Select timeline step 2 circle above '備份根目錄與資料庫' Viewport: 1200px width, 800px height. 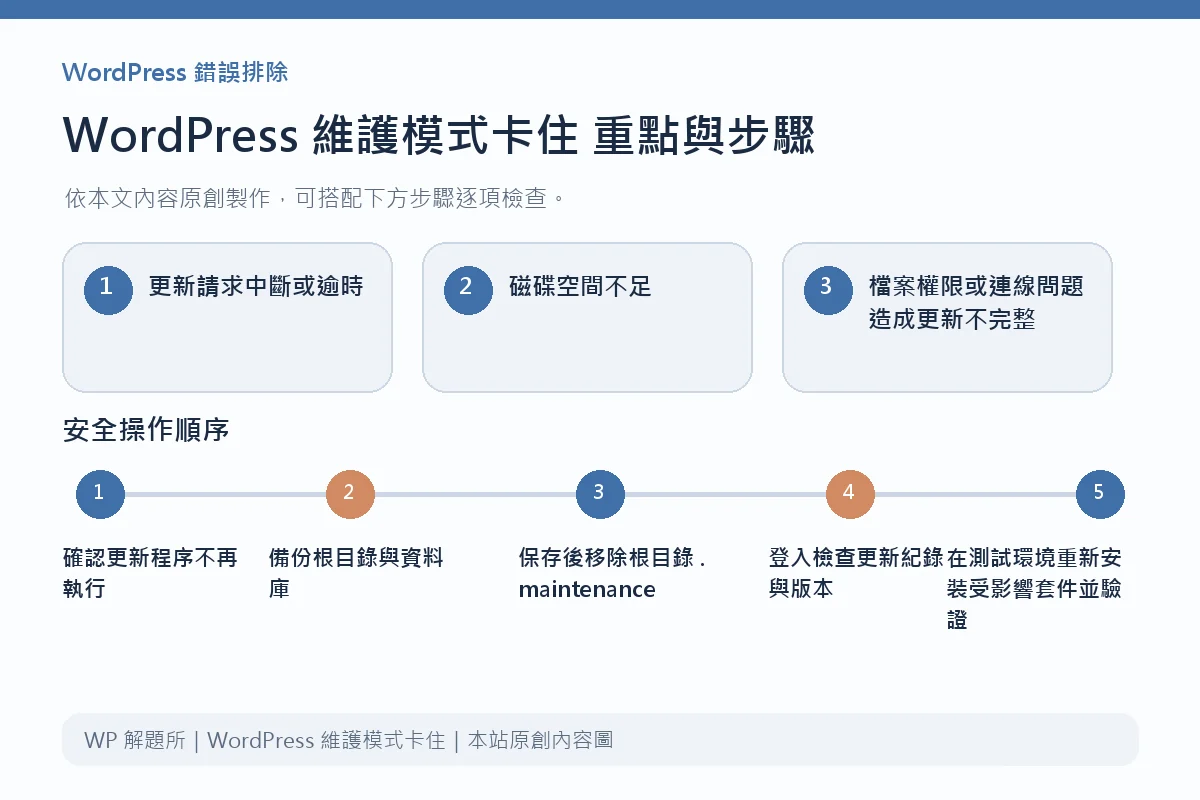pyautogui.click(x=350, y=494)
